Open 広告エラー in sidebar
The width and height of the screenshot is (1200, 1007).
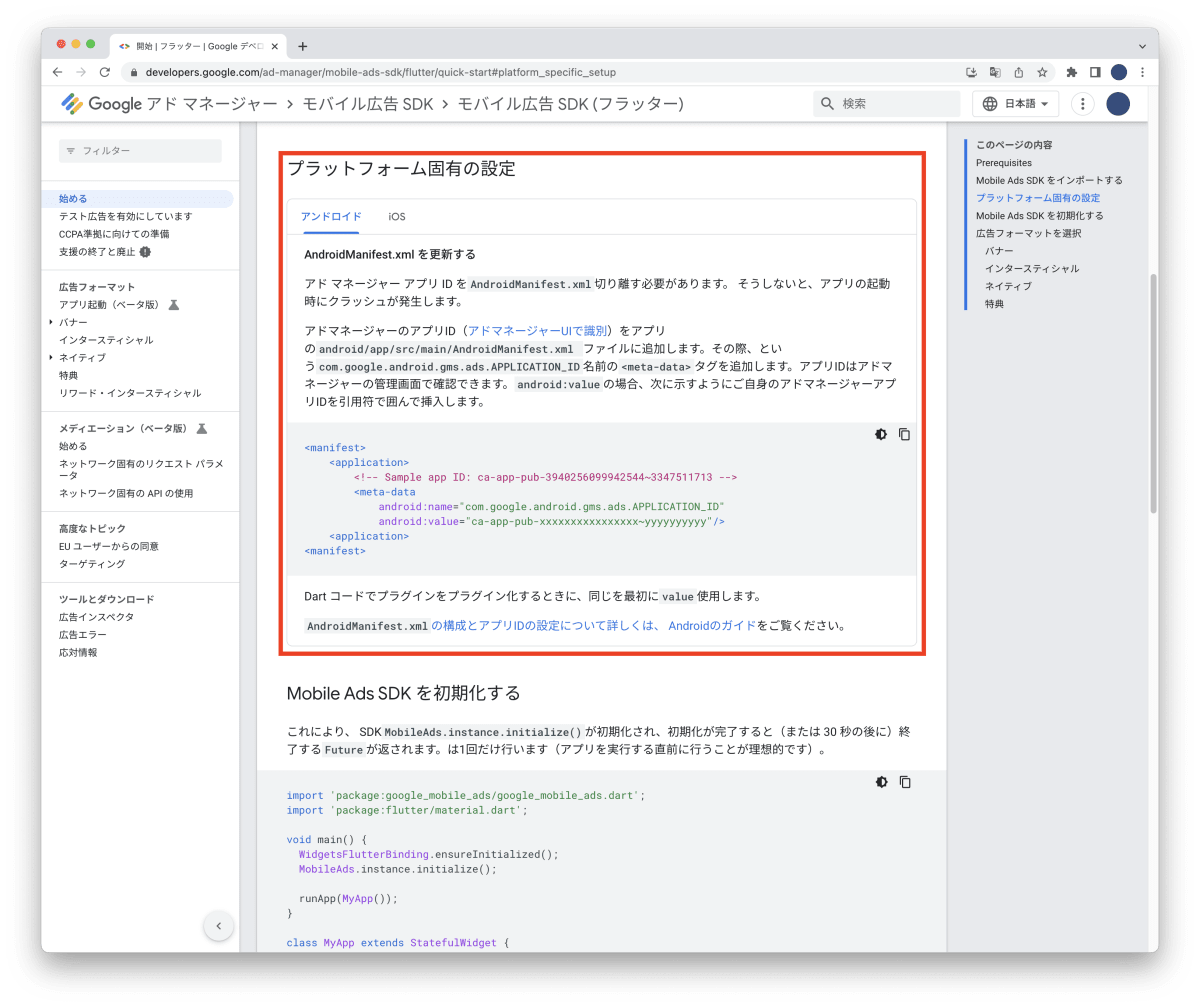(82, 635)
